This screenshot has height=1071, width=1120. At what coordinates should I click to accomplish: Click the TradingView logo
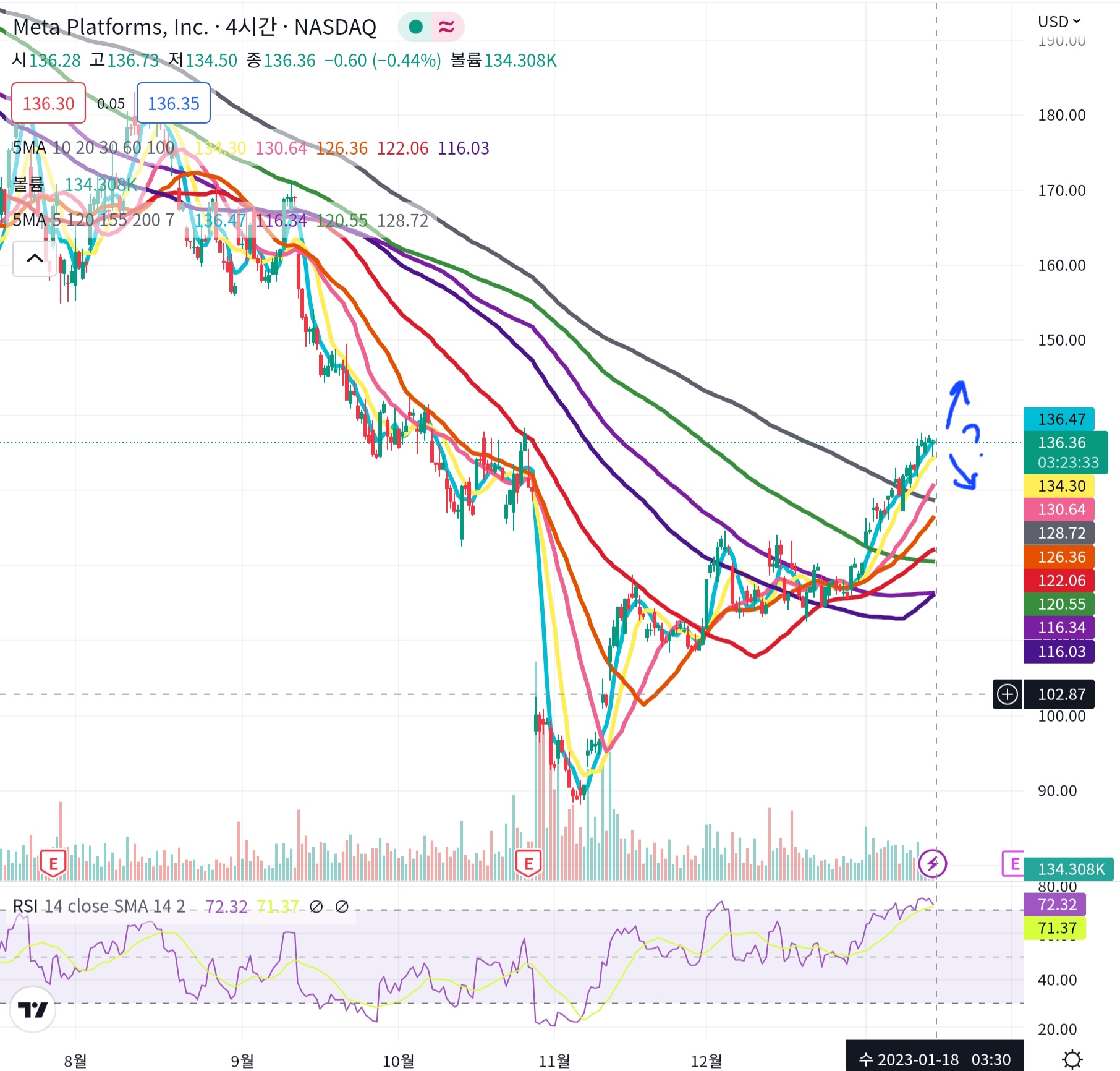point(33,1010)
